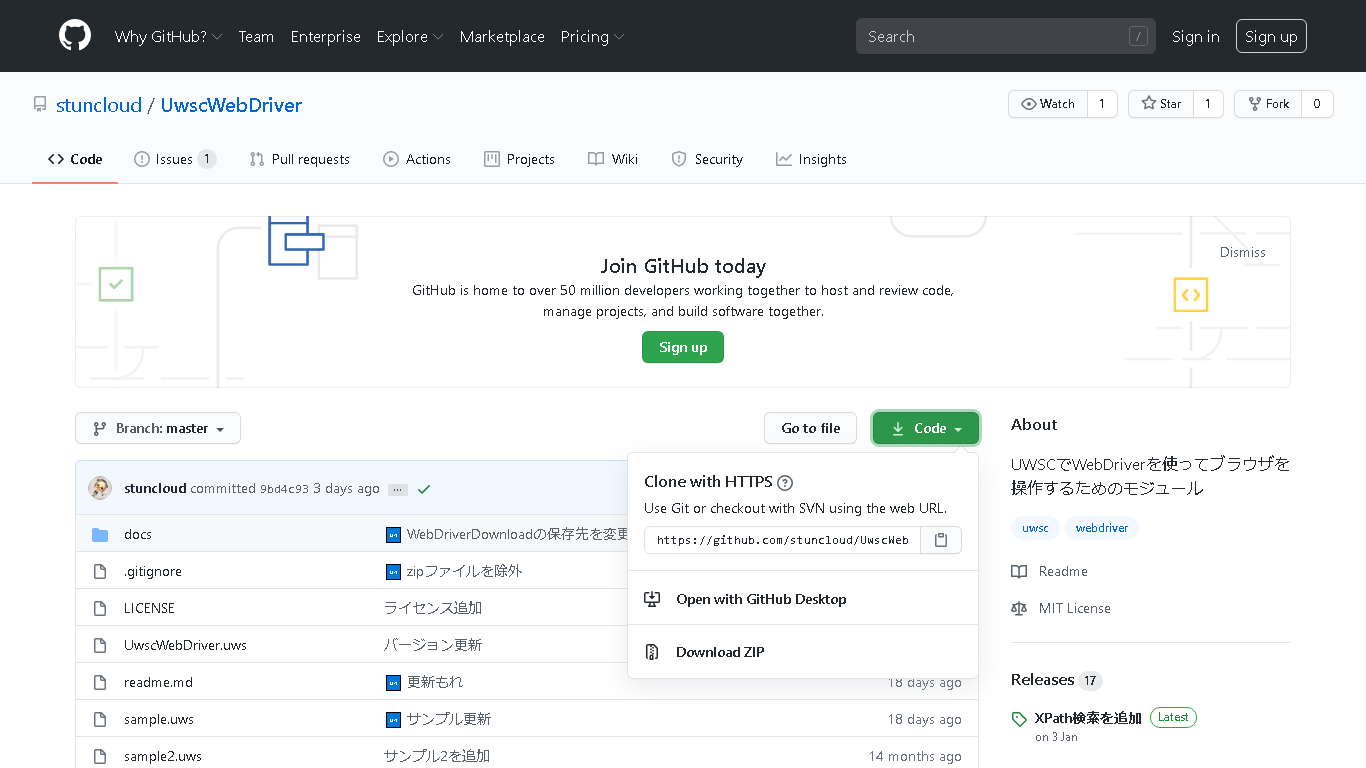1366x768 pixels.
Task: Click the Star button
Action: point(1161,104)
